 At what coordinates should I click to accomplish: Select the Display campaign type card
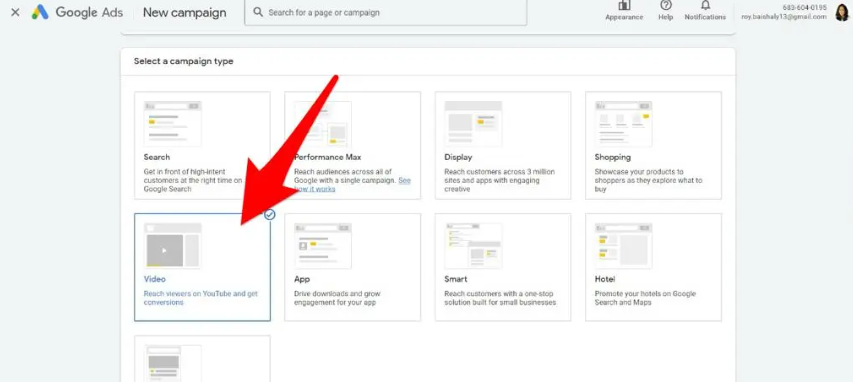pyautogui.click(x=503, y=145)
